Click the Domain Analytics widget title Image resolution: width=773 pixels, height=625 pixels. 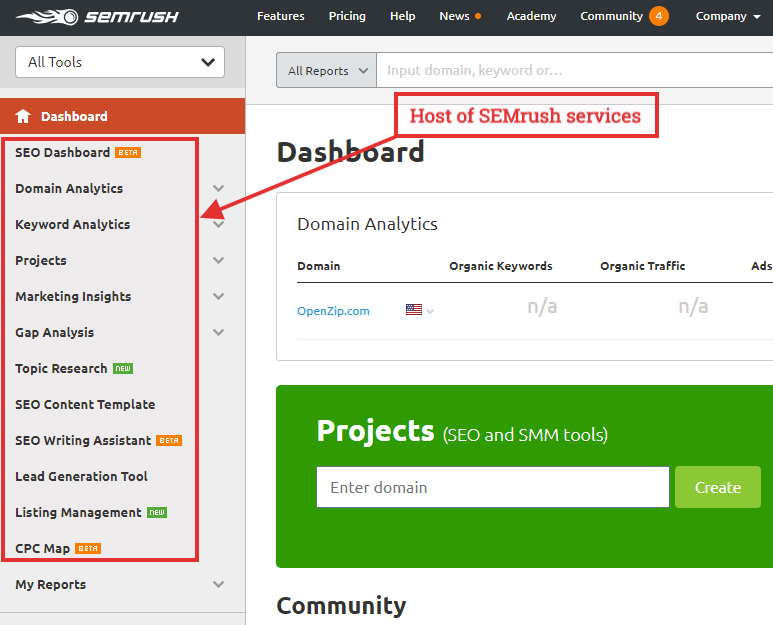[367, 224]
